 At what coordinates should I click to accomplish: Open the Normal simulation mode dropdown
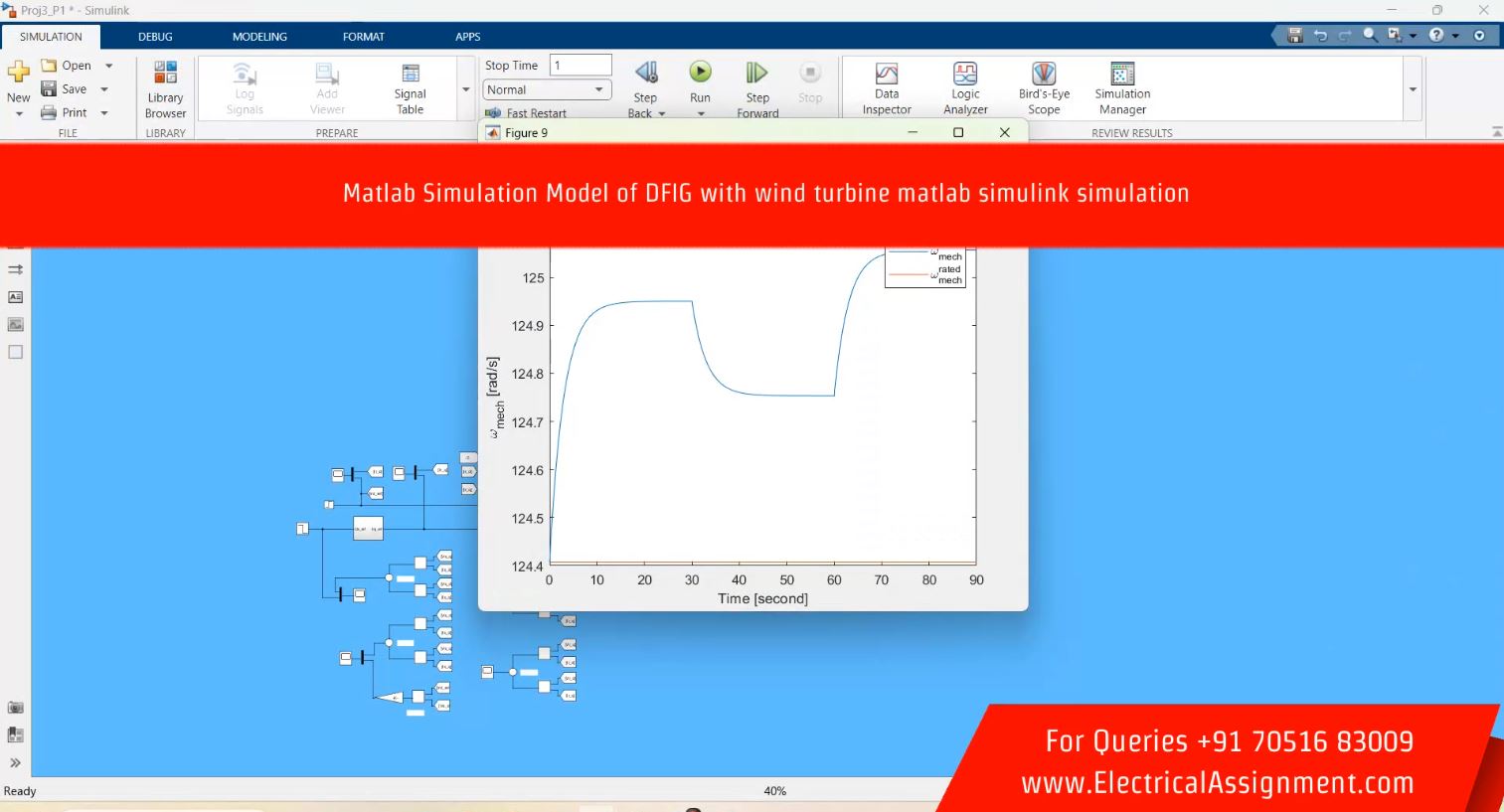pos(546,89)
